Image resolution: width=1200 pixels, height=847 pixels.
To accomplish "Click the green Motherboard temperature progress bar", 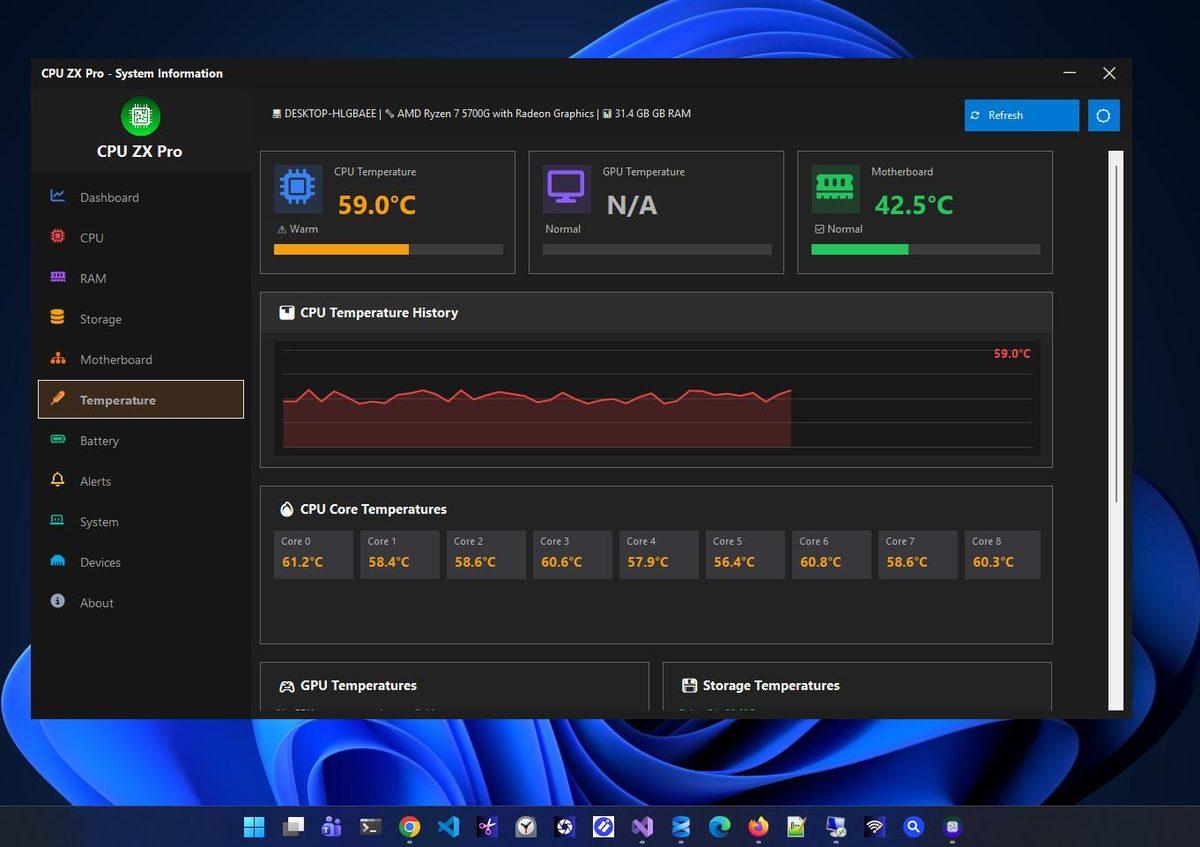I will [925, 249].
